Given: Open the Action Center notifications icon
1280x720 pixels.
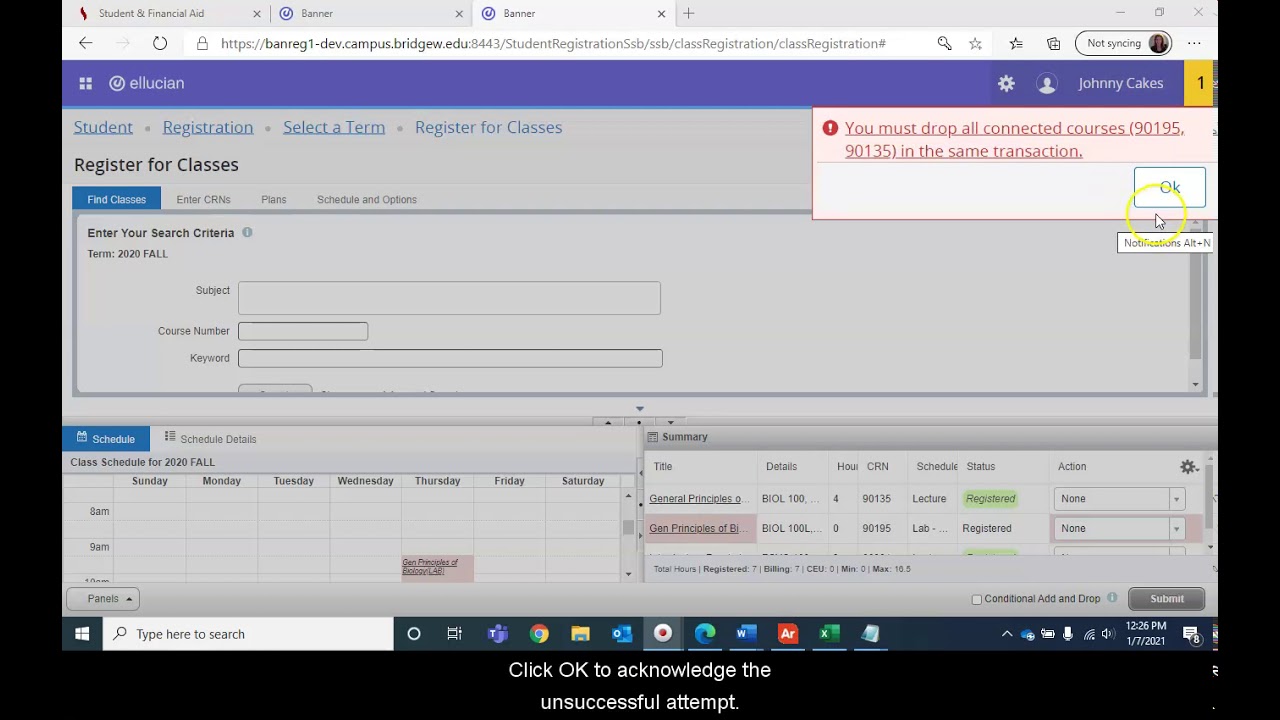Looking at the screenshot, I should (1192, 634).
